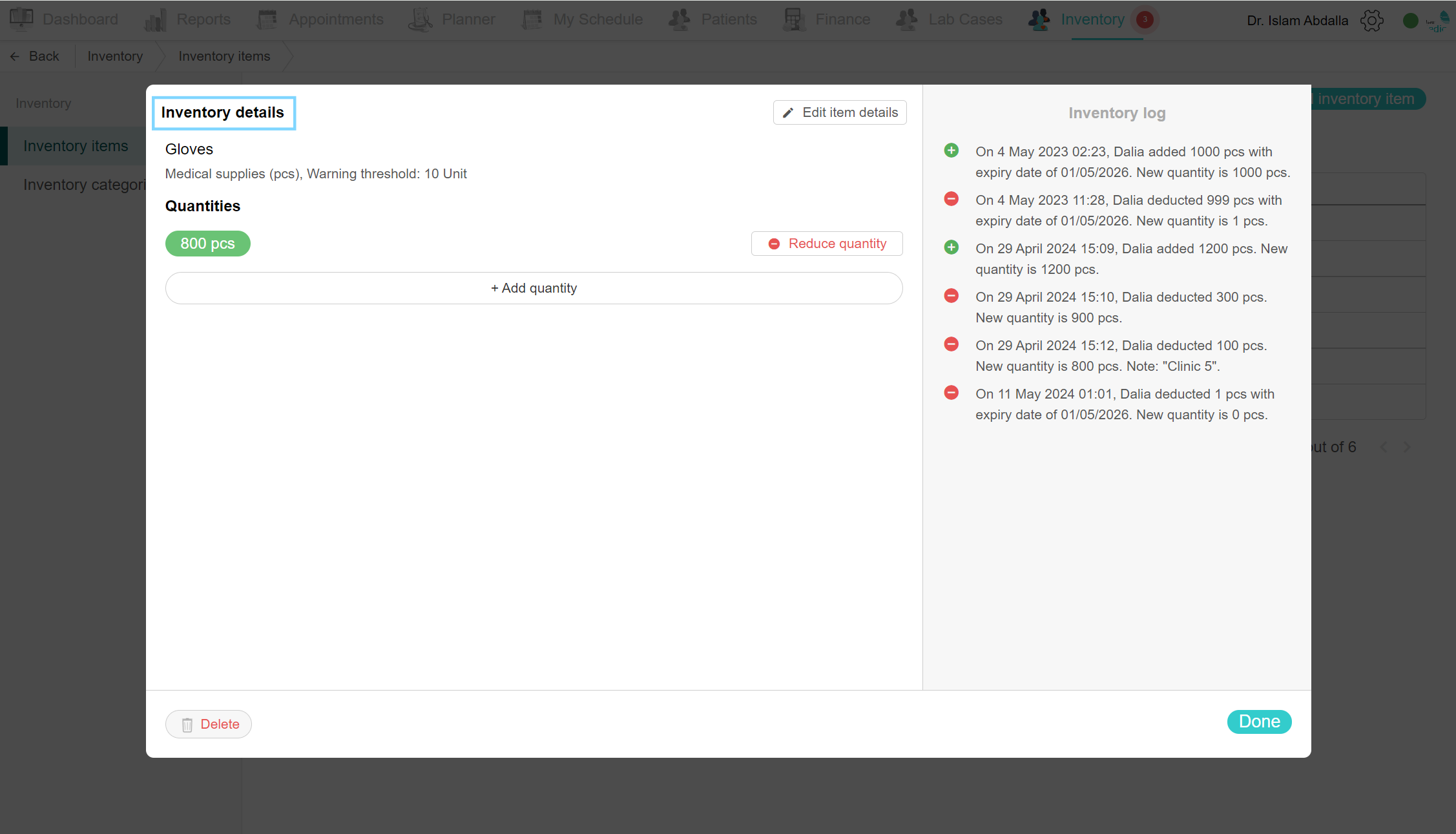Click the Add quantity button
Screen dimensions: 1456x834
pos(534,288)
